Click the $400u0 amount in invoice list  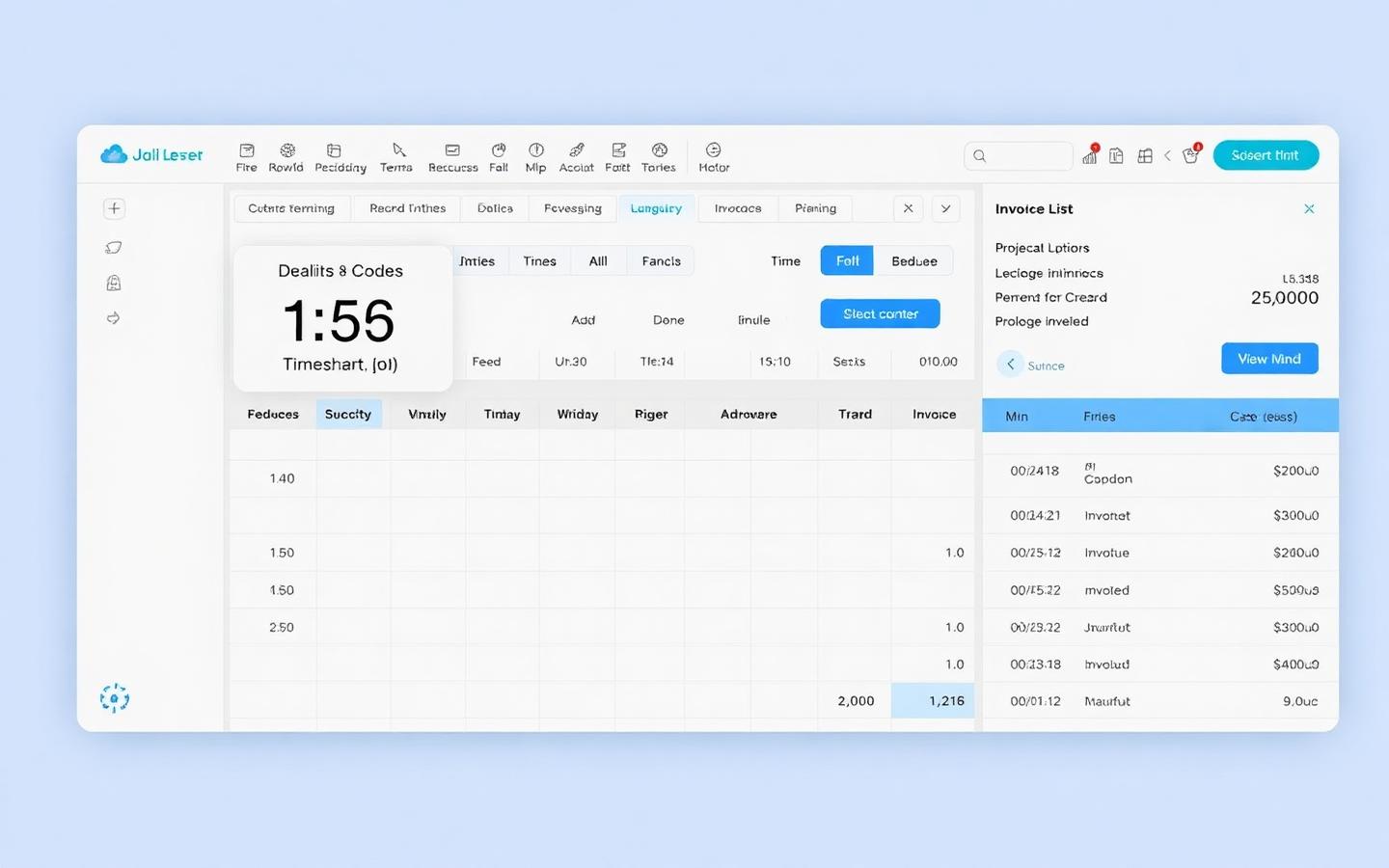(1295, 665)
